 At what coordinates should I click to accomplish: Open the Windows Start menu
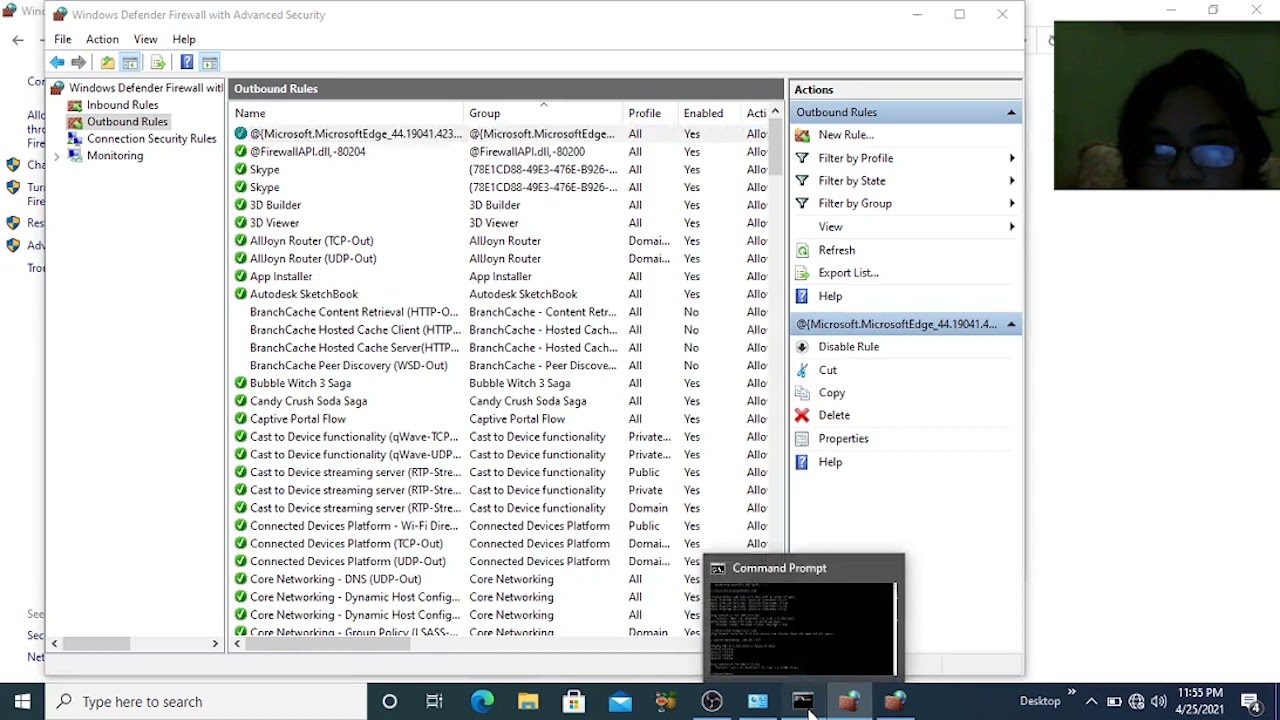(22, 702)
